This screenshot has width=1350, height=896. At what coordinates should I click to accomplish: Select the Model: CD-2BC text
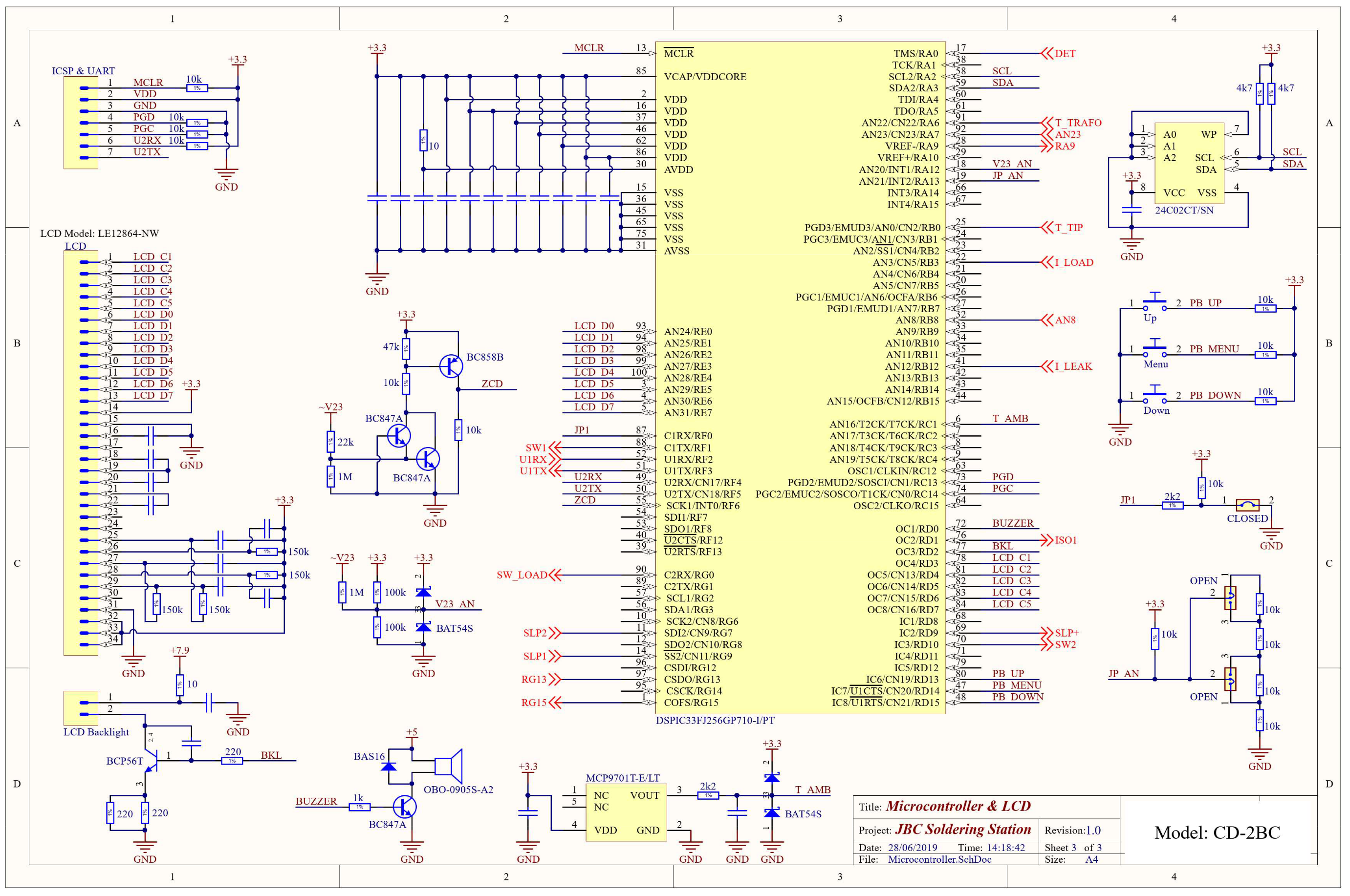tap(1218, 832)
